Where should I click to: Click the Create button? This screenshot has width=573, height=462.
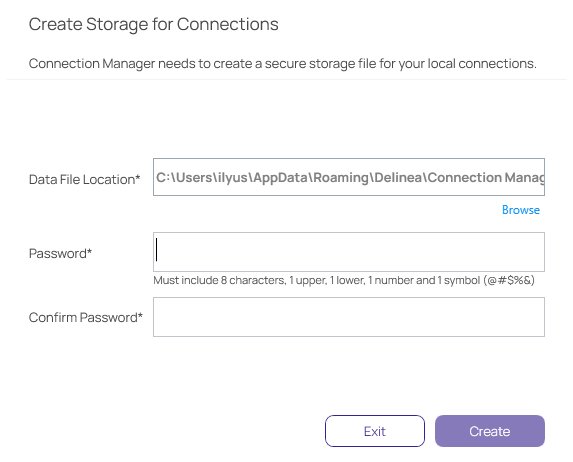click(490, 431)
